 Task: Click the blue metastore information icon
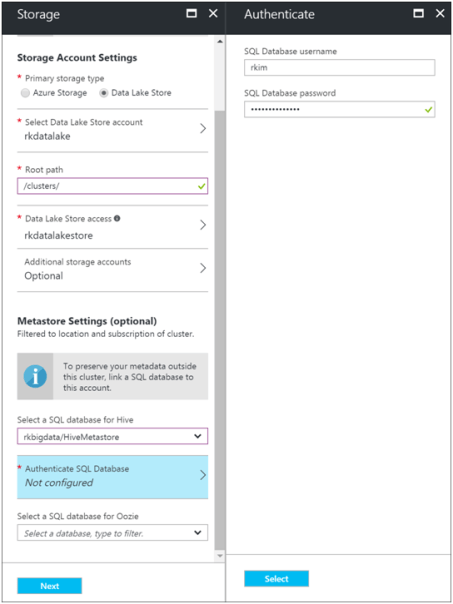pos(35,376)
